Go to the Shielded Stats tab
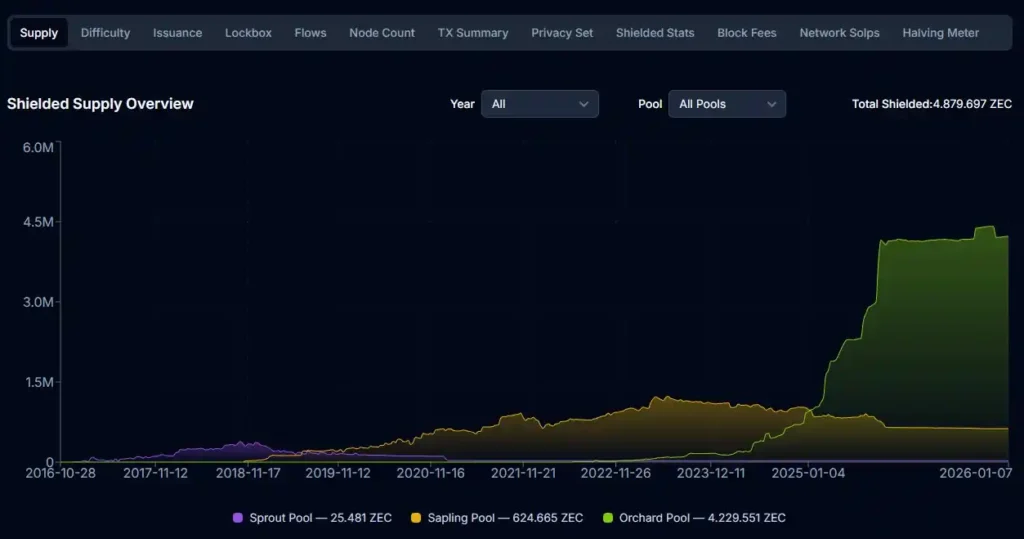 tap(655, 33)
